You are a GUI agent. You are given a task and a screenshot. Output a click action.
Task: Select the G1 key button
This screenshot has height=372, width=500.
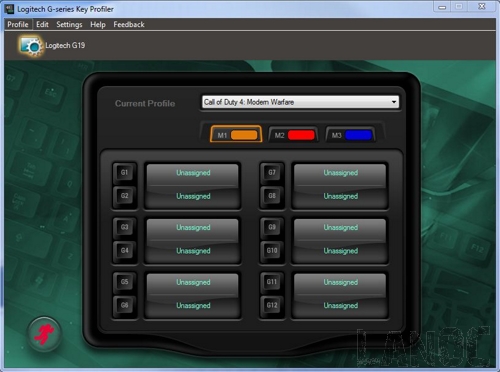tap(124, 173)
